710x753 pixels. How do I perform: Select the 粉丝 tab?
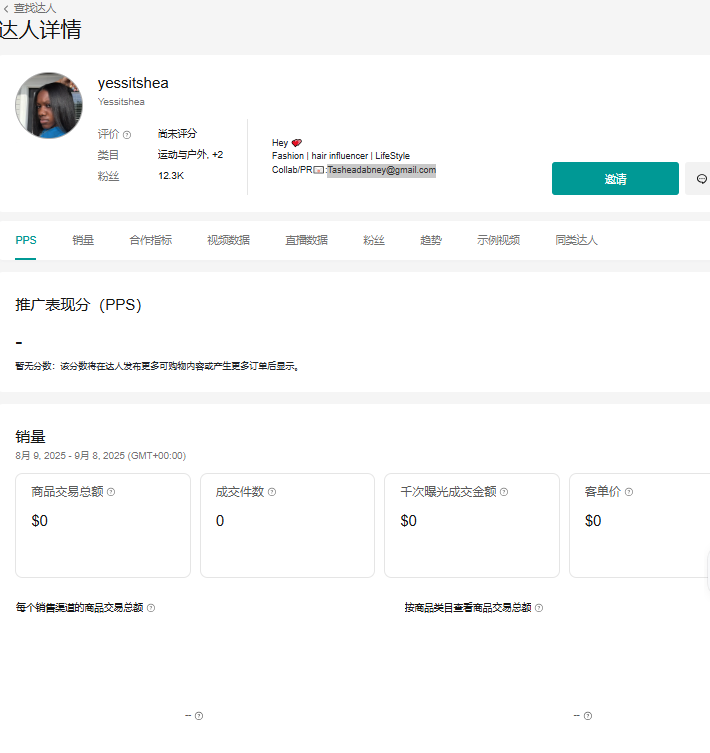(374, 240)
